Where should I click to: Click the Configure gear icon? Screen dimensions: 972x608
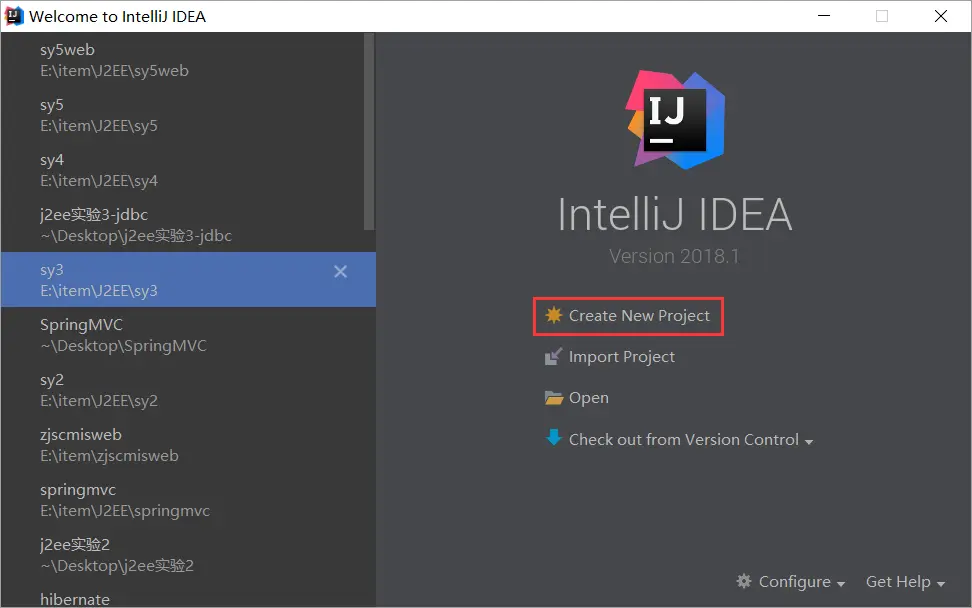744,581
